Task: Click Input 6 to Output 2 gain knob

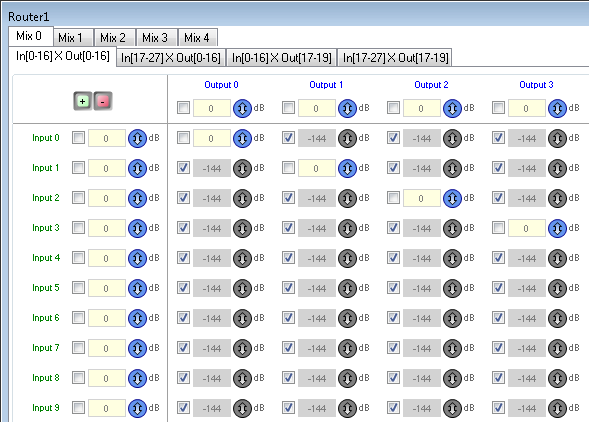Action: point(452,318)
